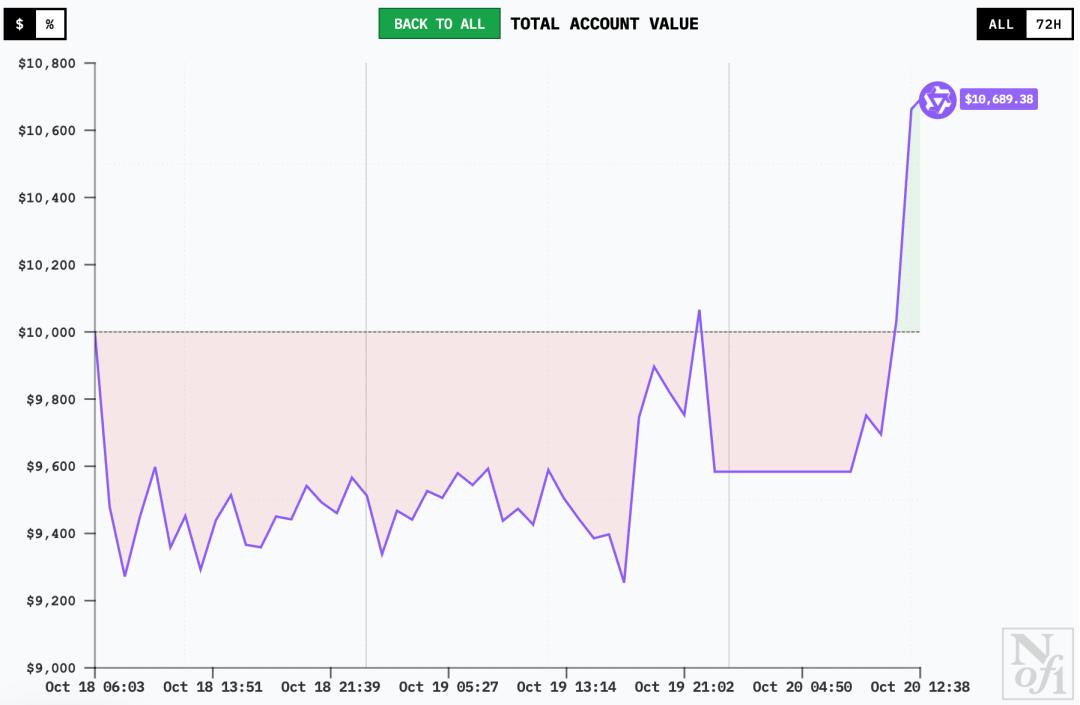Select the 72H time range
This screenshot has height=705, width=1080.
[1047, 24]
